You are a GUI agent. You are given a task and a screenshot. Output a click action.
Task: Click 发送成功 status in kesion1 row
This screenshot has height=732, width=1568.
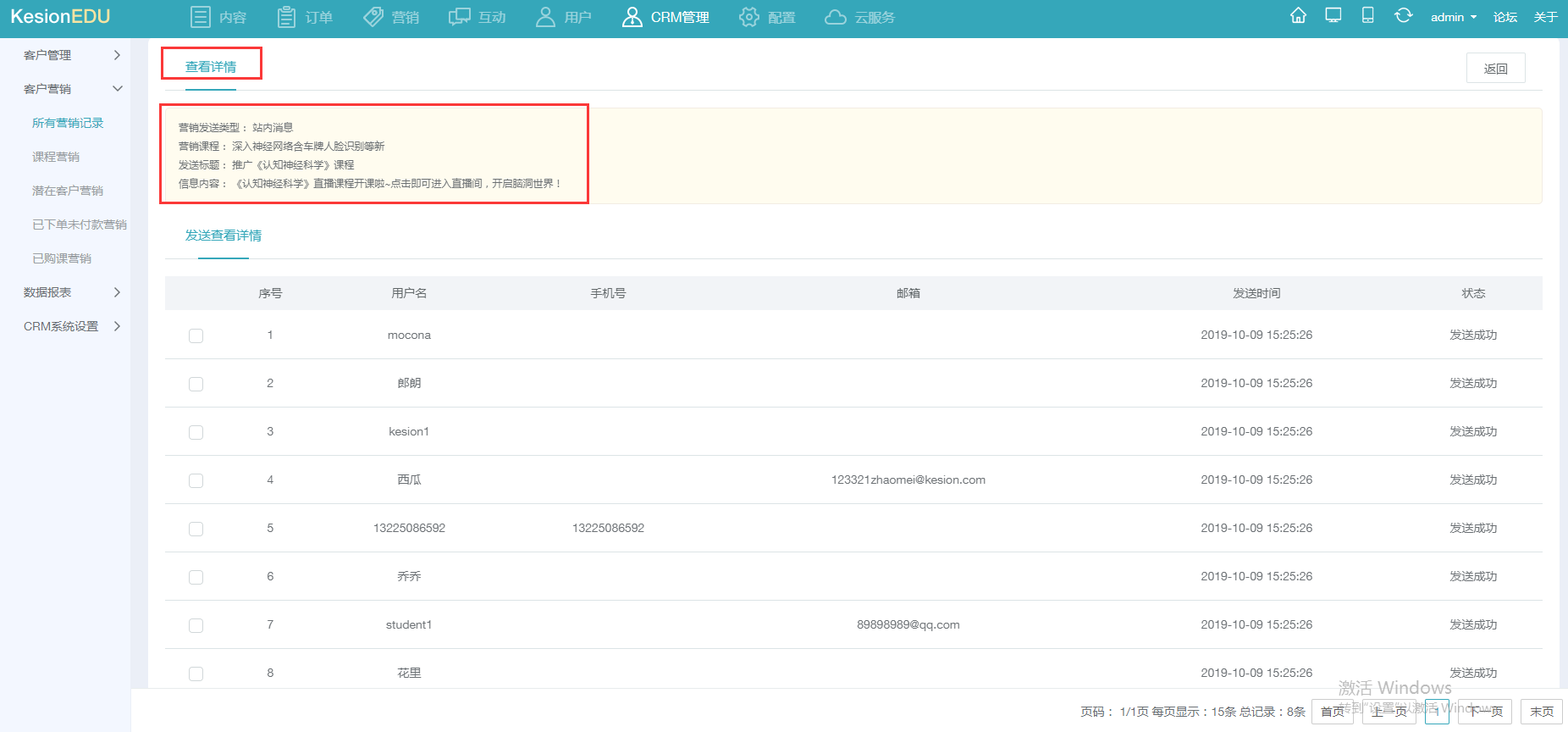point(1473,431)
